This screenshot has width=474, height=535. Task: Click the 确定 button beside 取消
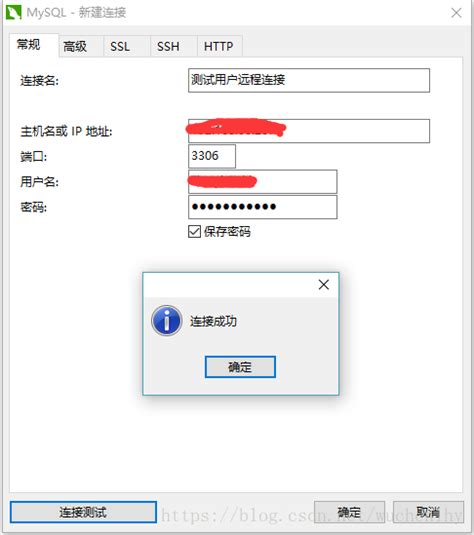point(349,512)
